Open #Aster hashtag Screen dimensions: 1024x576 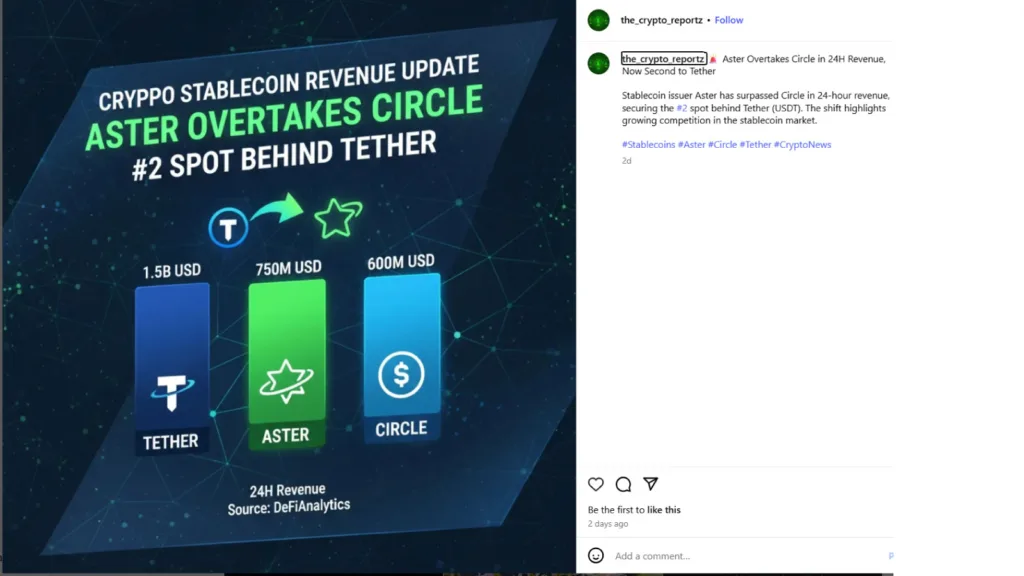click(x=692, y=144)
